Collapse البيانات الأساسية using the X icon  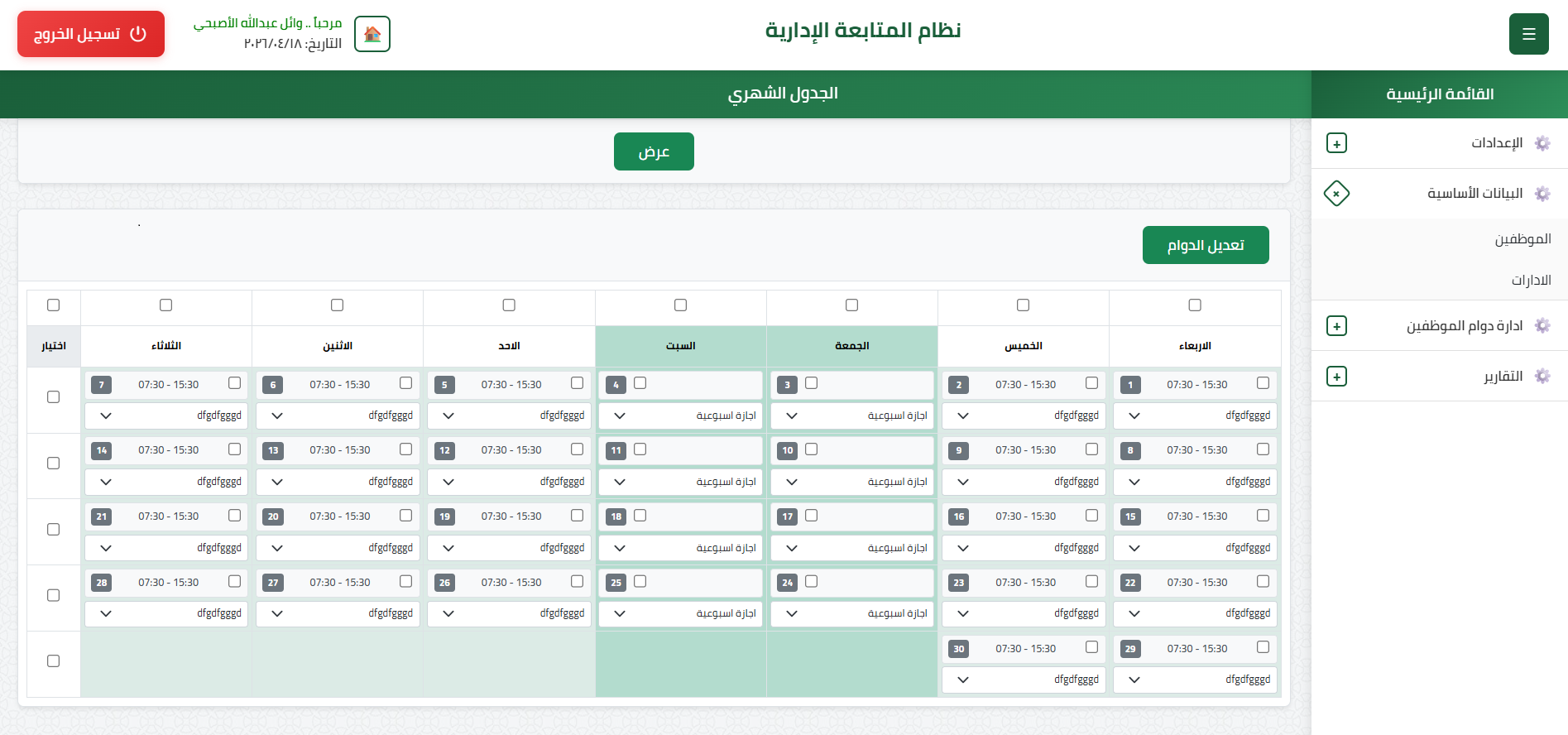point(1336,194)
